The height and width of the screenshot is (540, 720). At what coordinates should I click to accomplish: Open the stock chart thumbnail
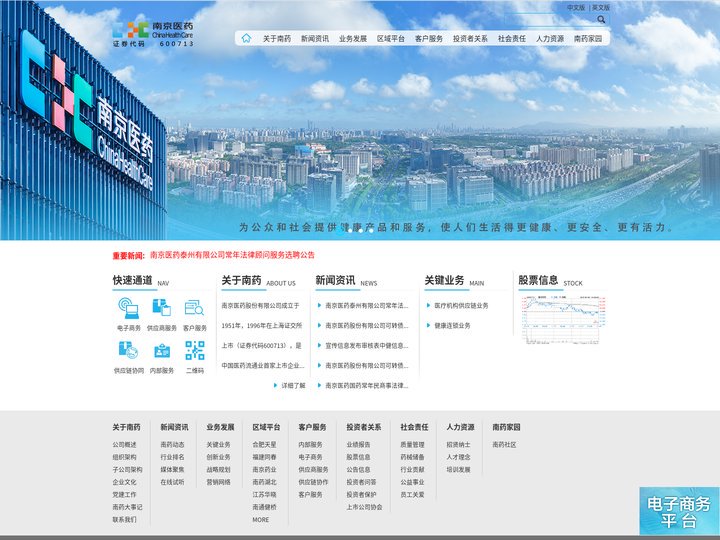563,320
